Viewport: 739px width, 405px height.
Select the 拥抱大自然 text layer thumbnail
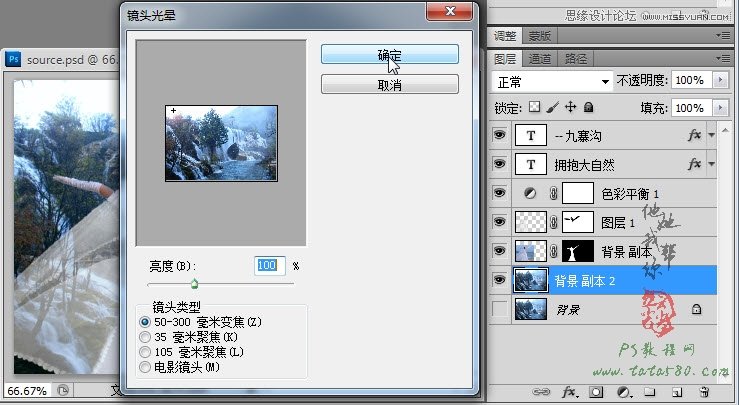pos(531,164)
